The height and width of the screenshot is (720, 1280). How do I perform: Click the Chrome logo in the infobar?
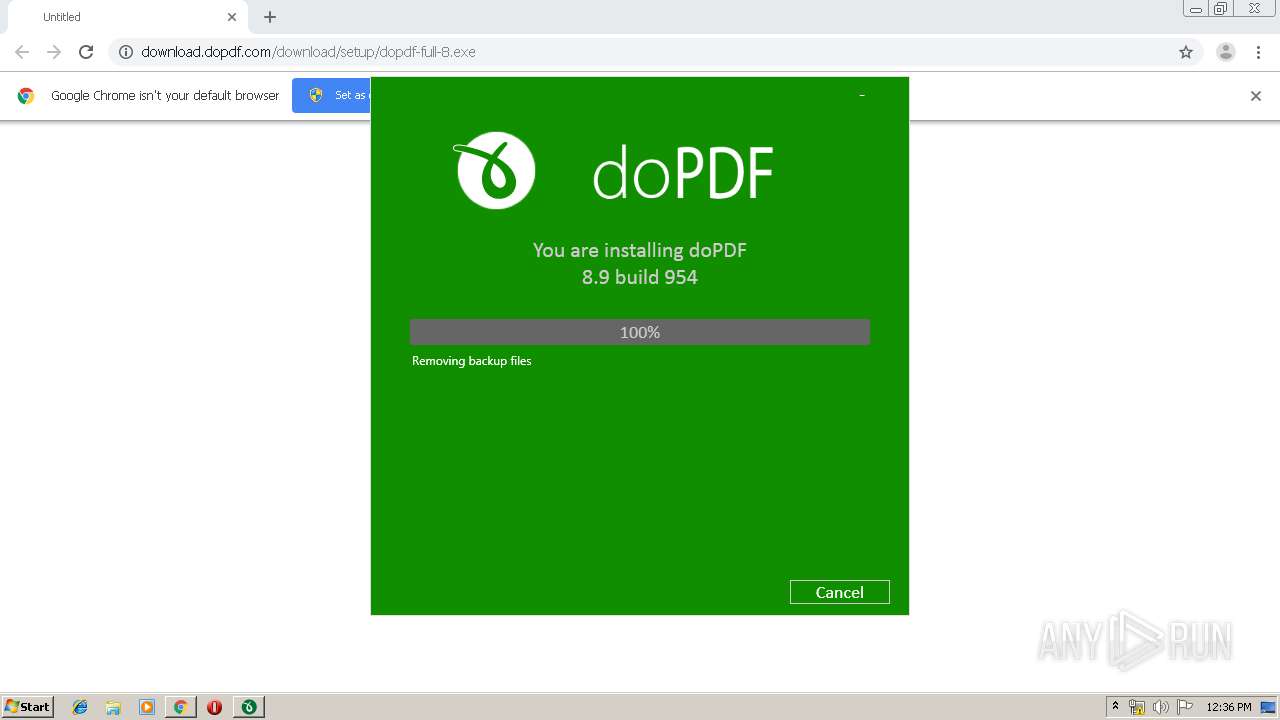tap(26, 96)
